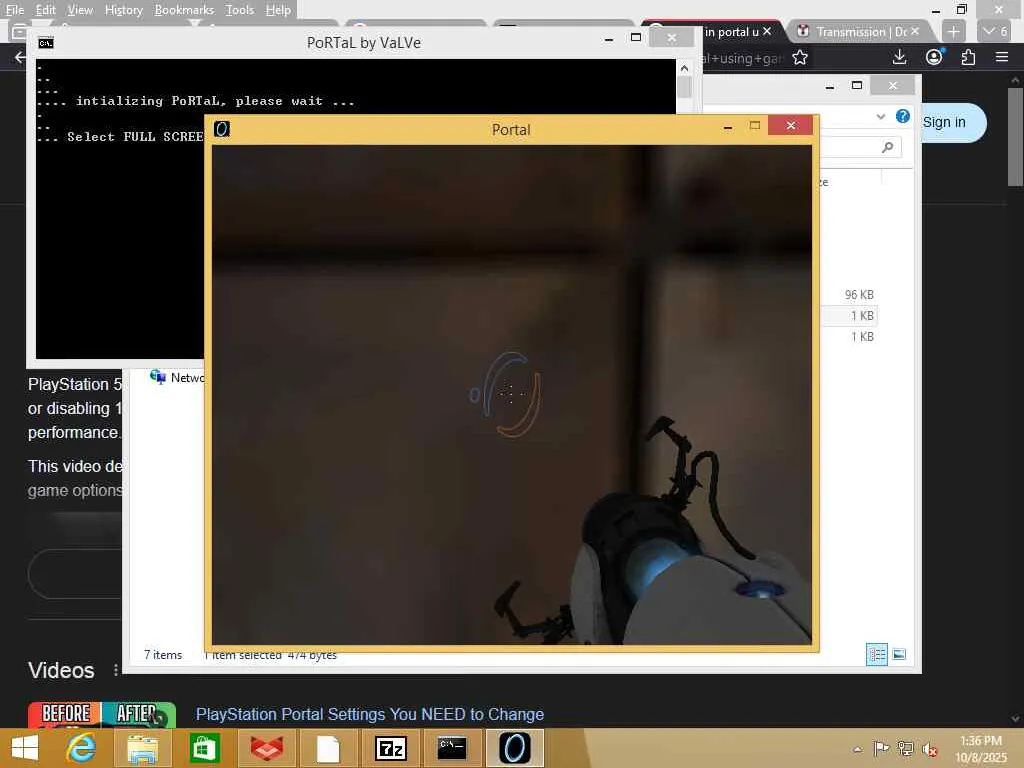Image resolution: width=1024 pixels, height=768 pixels.
Task: Click the Sign in button on webpage
Action: [944, 122]
